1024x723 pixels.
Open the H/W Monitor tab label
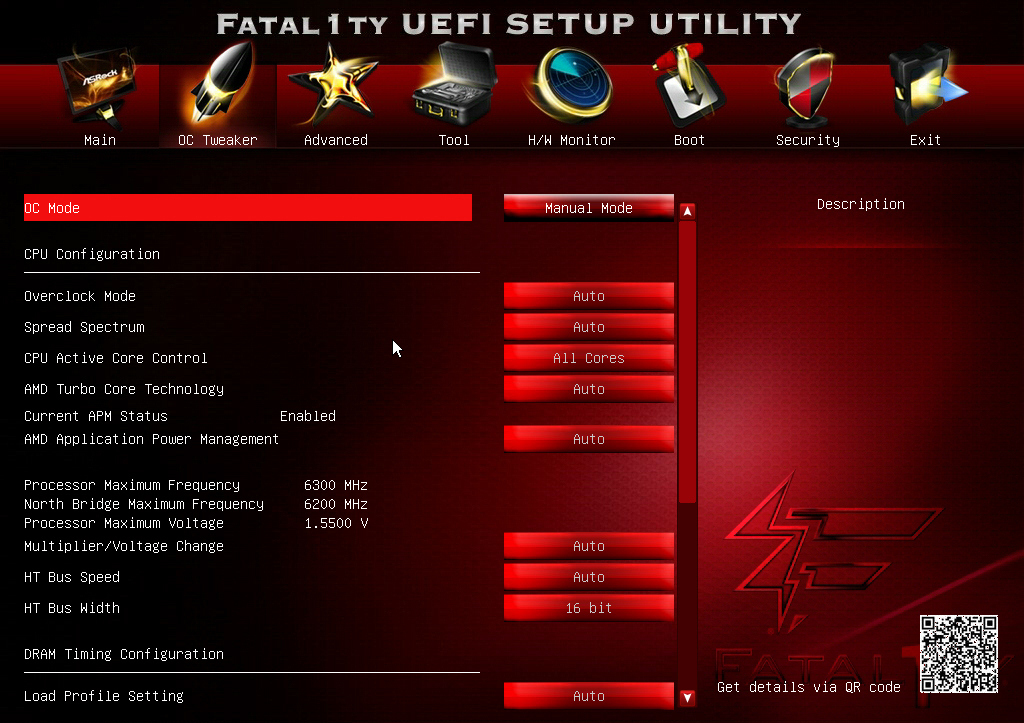click(x=571, y=140)
